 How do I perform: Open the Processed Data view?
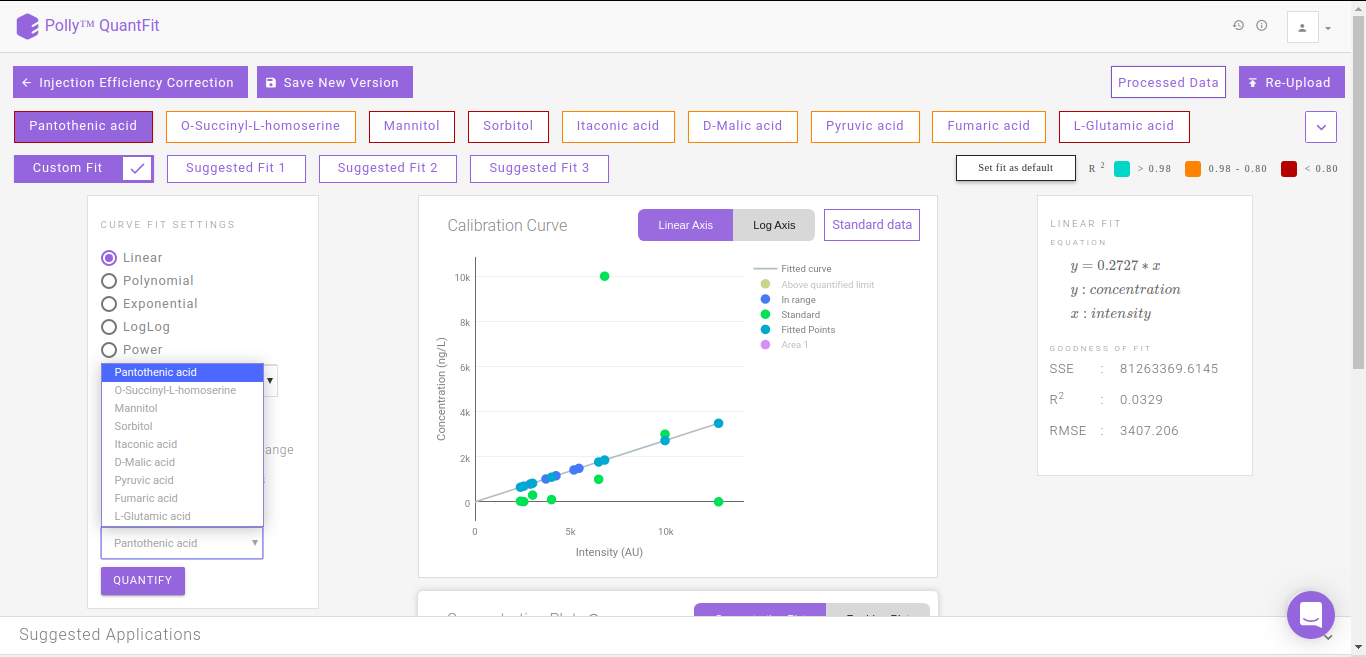[x=1168, y=83]
